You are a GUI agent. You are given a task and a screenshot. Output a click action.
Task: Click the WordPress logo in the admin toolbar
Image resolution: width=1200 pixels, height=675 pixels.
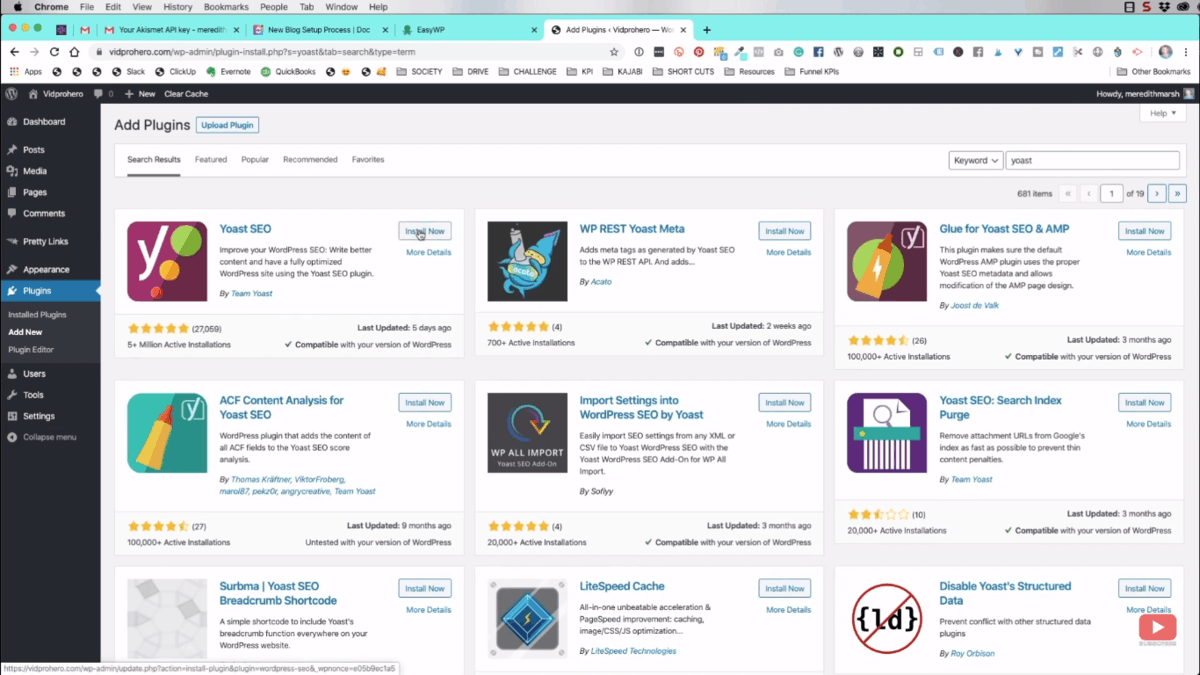point(11,94)
